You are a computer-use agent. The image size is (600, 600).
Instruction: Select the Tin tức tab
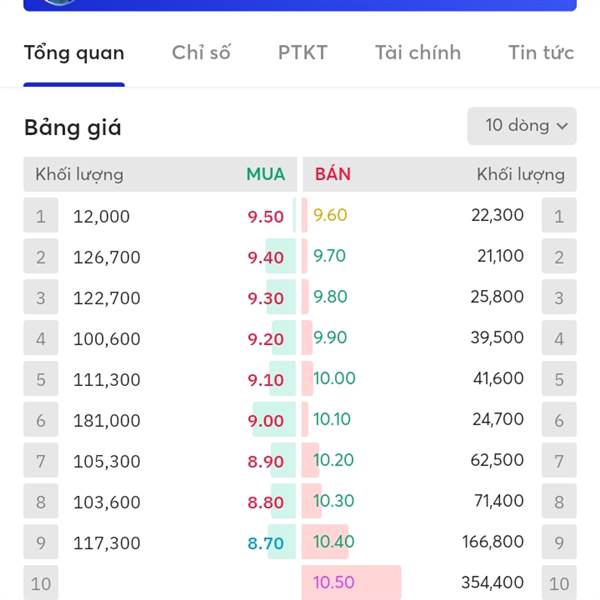click(541, 52)
